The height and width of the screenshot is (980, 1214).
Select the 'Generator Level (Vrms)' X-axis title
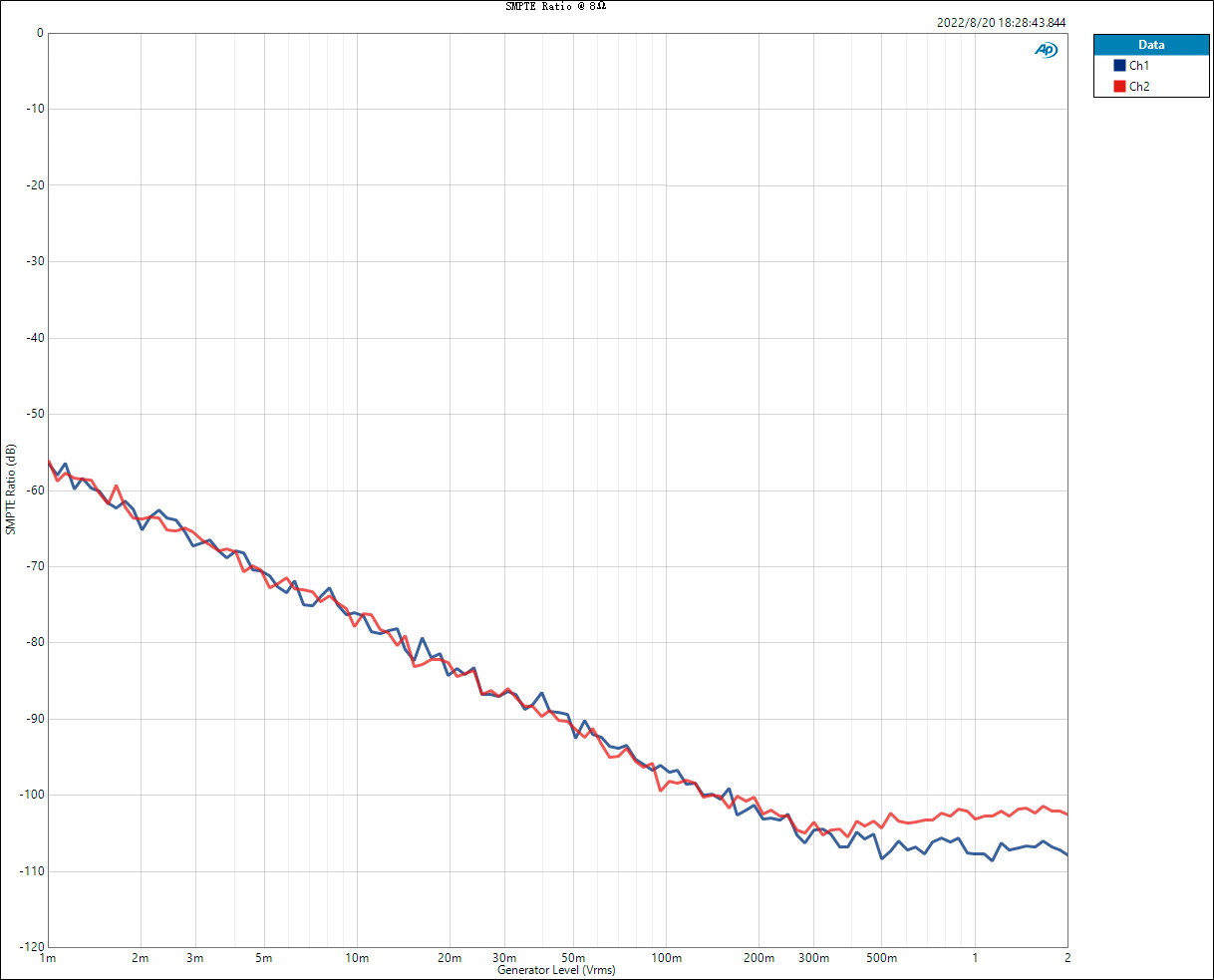[x=556, y=970]
